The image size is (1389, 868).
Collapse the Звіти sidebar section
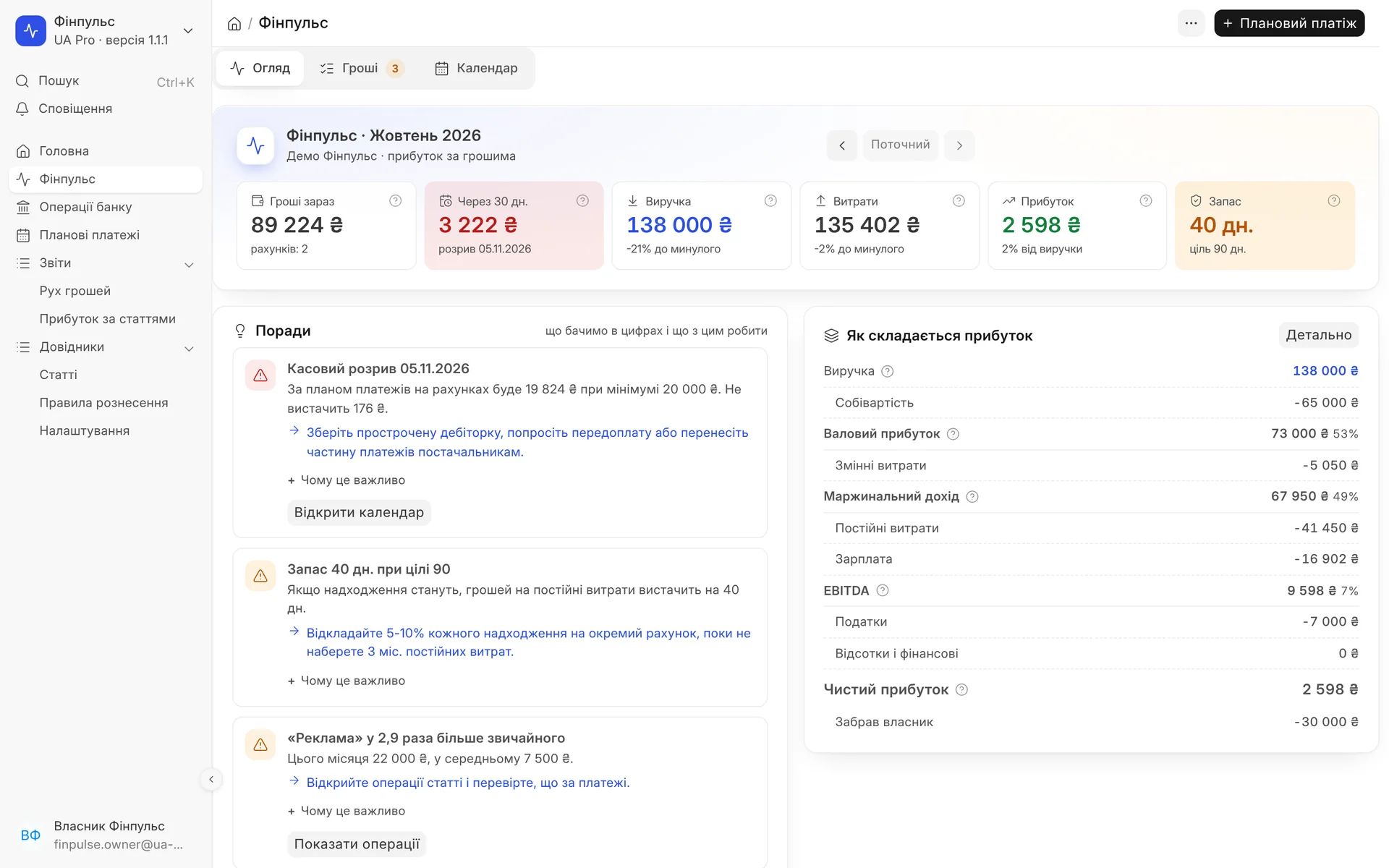point(189,264)
